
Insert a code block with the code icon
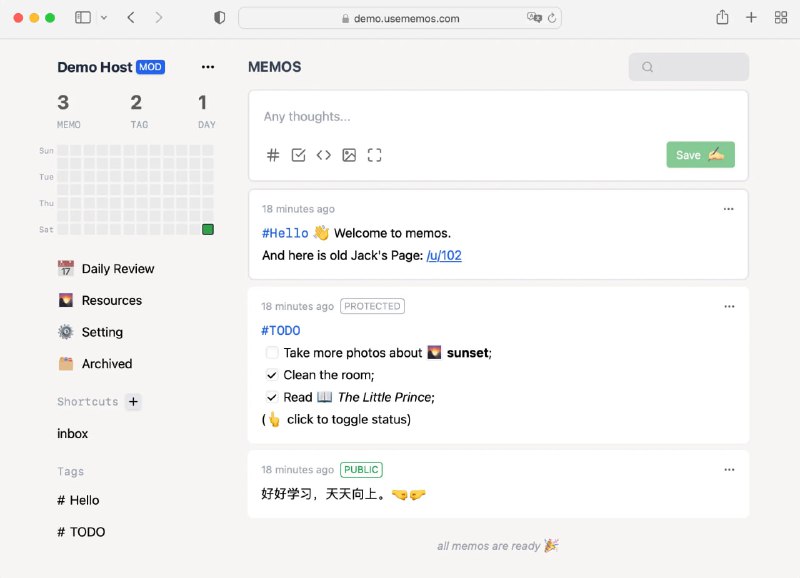[x=323, y=155]
